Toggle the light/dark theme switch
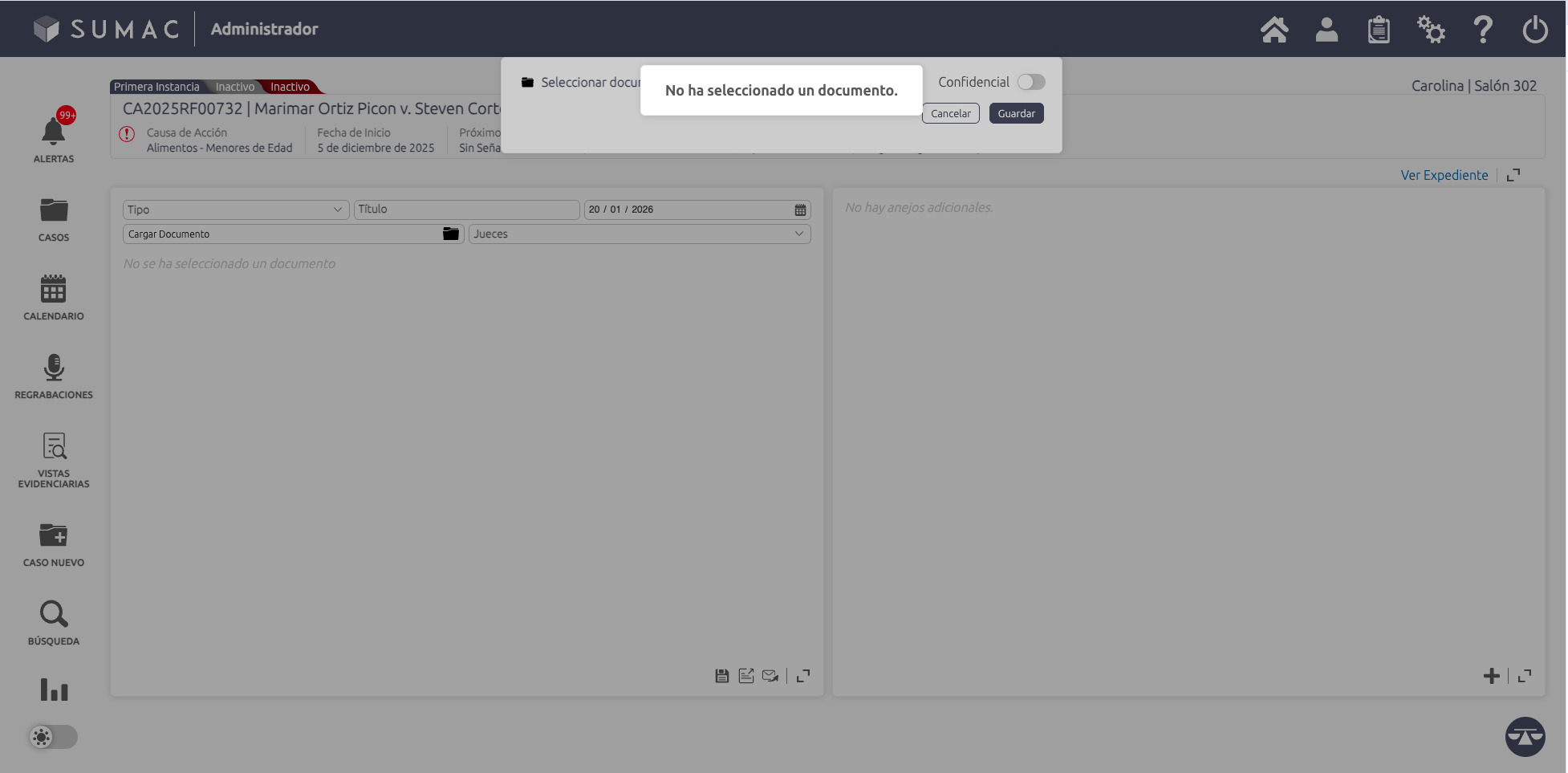Viewport: 1568px width, 773px height. 53,736
